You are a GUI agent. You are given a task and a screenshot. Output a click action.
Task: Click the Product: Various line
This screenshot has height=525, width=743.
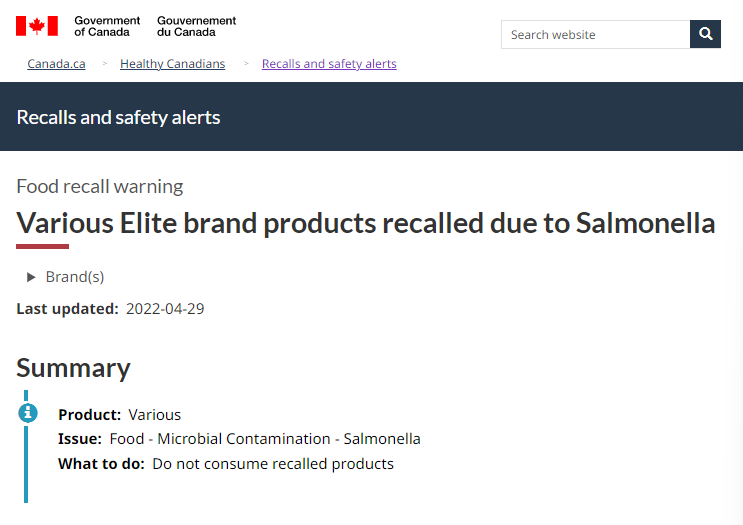(119, 415)
